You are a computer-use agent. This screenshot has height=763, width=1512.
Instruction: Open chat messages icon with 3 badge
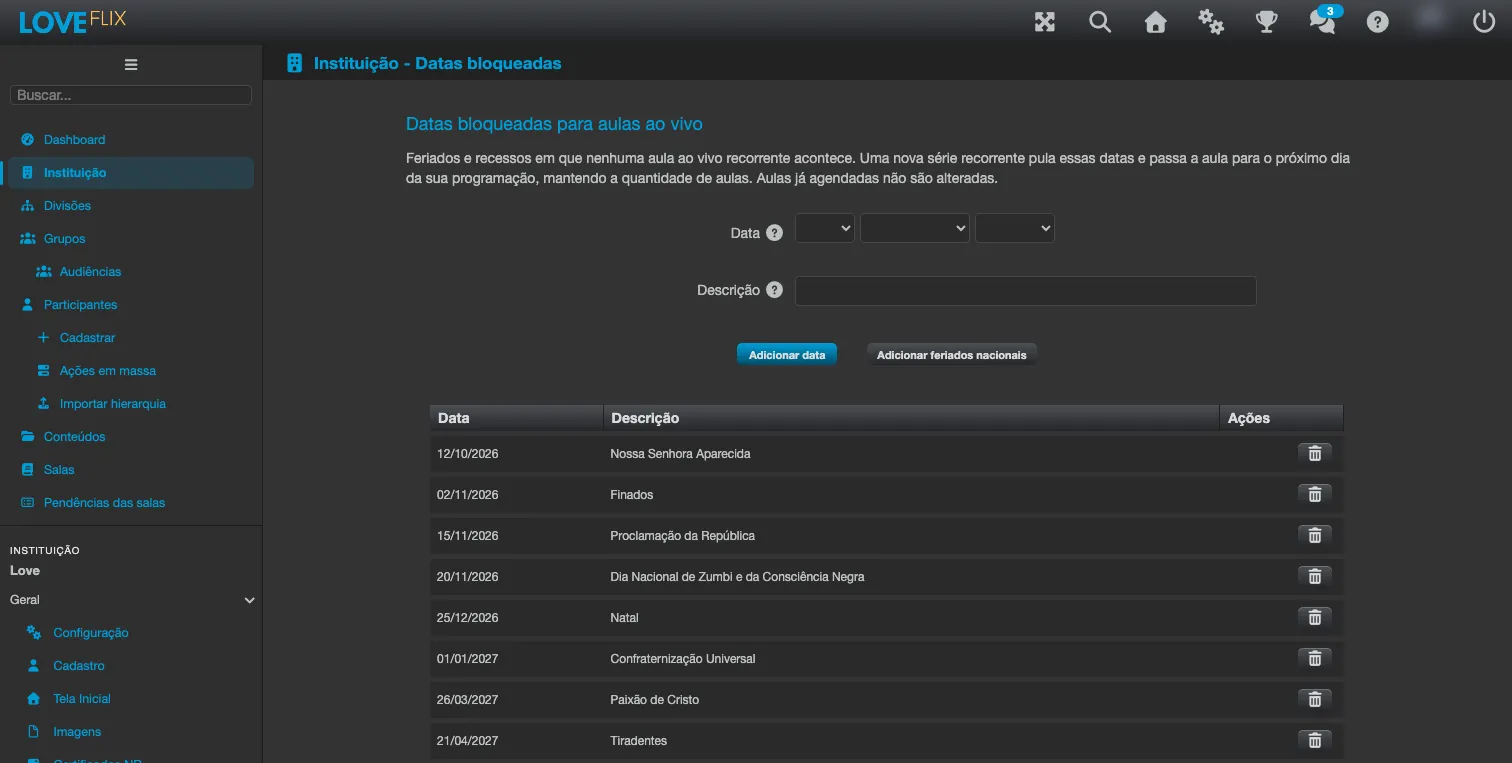(1323, 20)
